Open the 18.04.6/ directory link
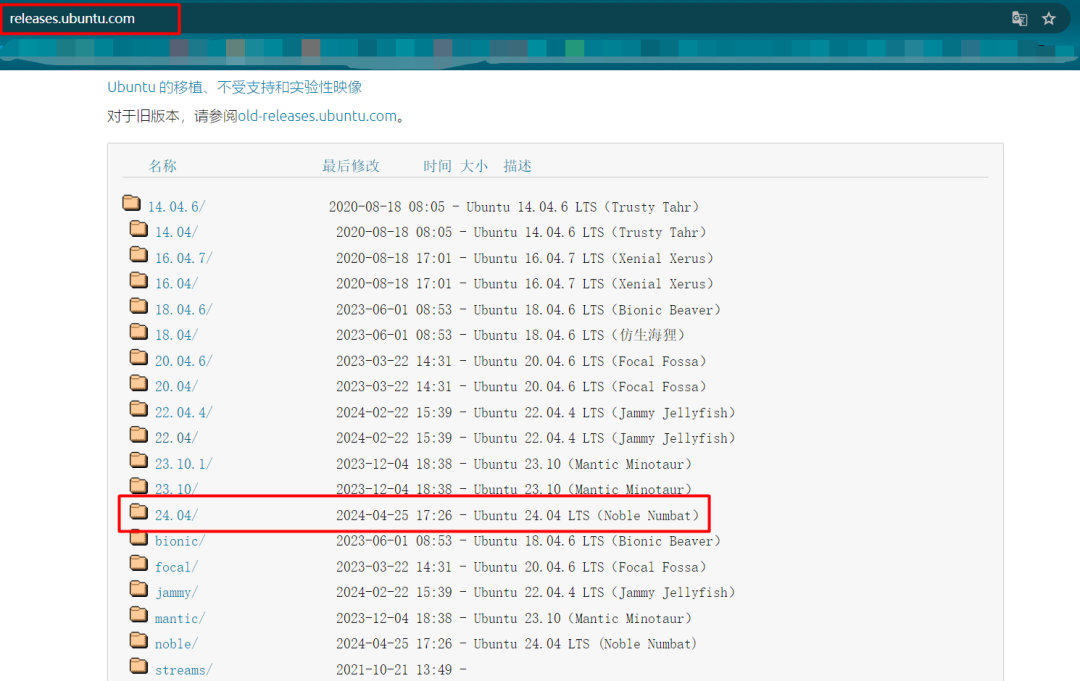The width and height of the screenshot is (1080, 681). pyautogui.click(x=184, y=310)
